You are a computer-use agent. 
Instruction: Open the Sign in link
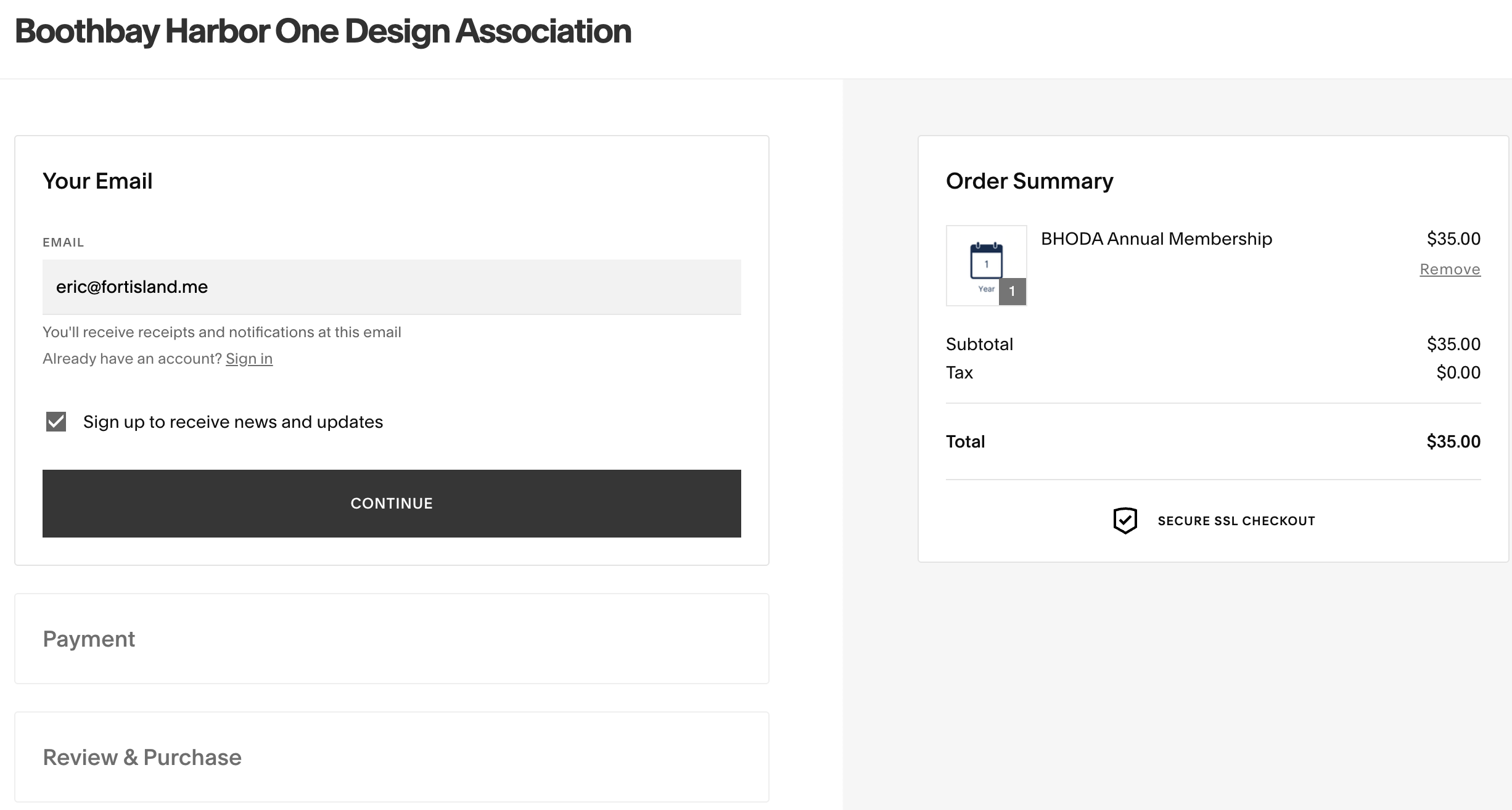tap(249, 359)
